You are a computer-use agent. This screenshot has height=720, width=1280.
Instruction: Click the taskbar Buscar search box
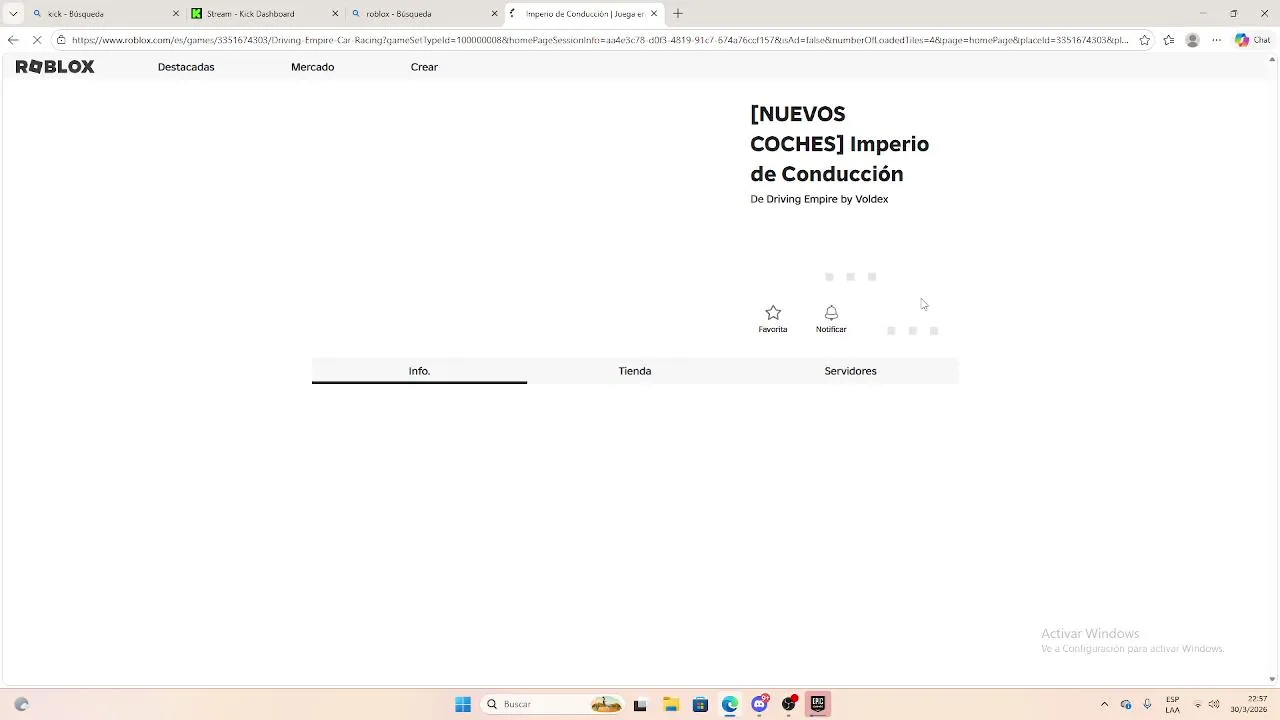551,704
